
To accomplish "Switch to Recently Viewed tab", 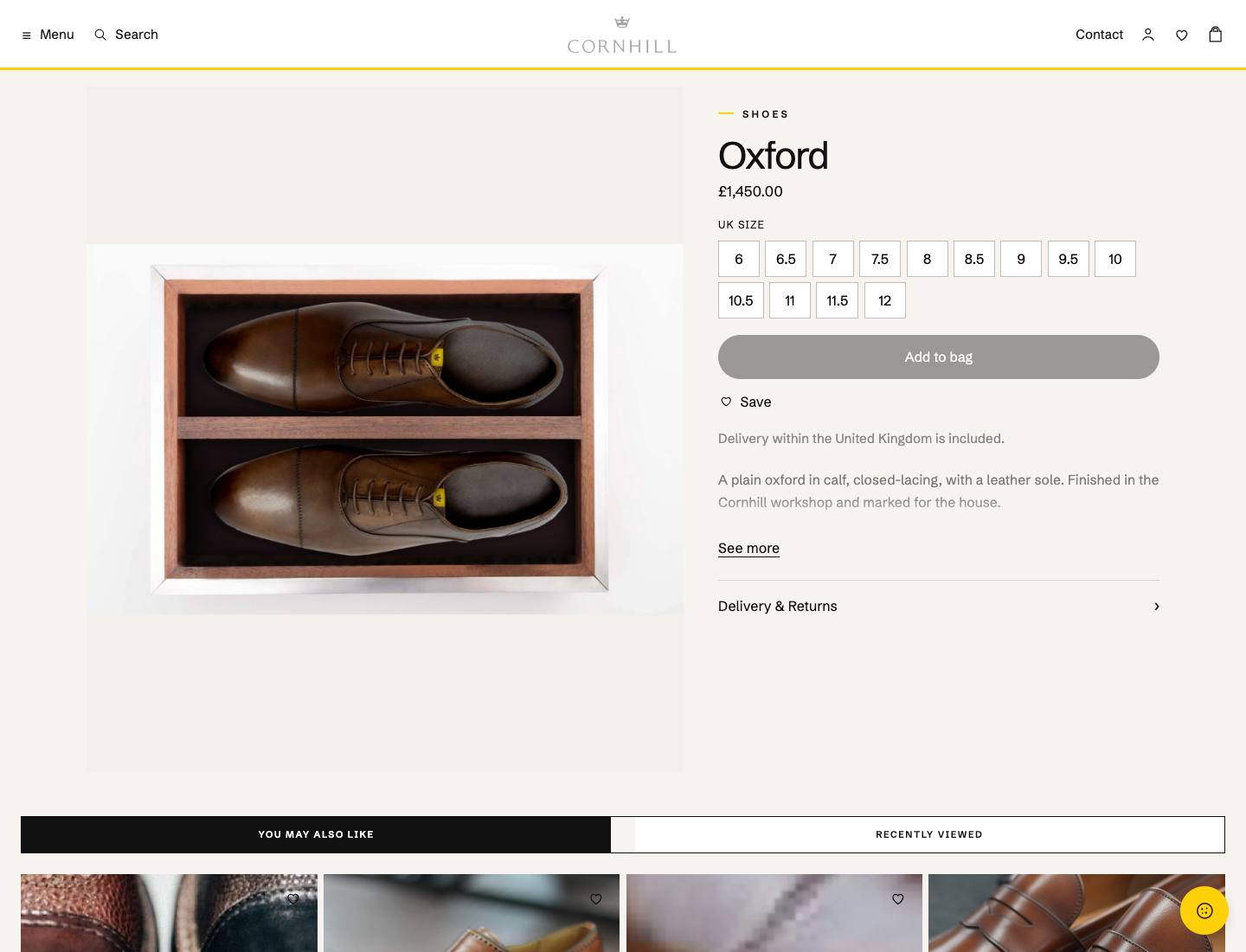I will tap(929, 834).
